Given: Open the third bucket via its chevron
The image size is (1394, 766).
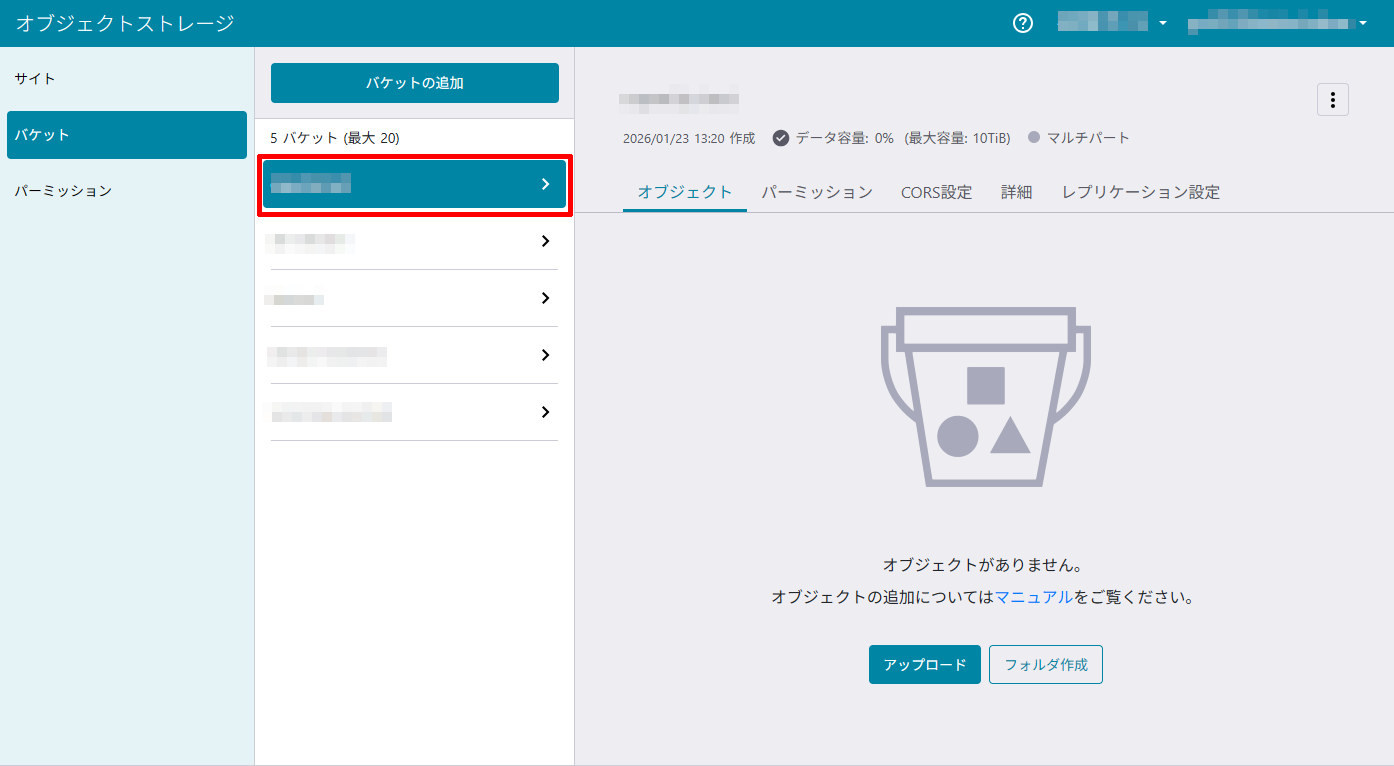Looking at the screenshot, I should pyautogui.click(x=545, y=298).
